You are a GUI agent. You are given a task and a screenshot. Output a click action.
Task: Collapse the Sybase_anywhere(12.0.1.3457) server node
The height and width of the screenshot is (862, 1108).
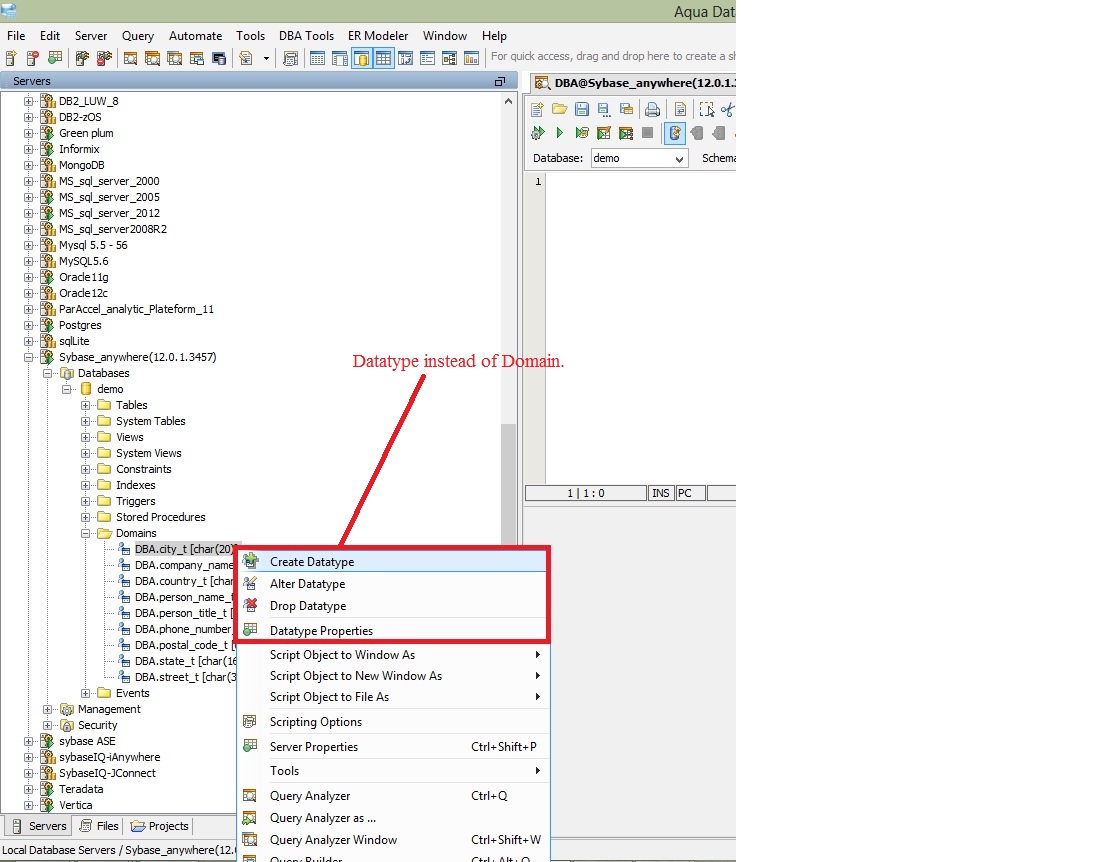[x=28, y=358]
